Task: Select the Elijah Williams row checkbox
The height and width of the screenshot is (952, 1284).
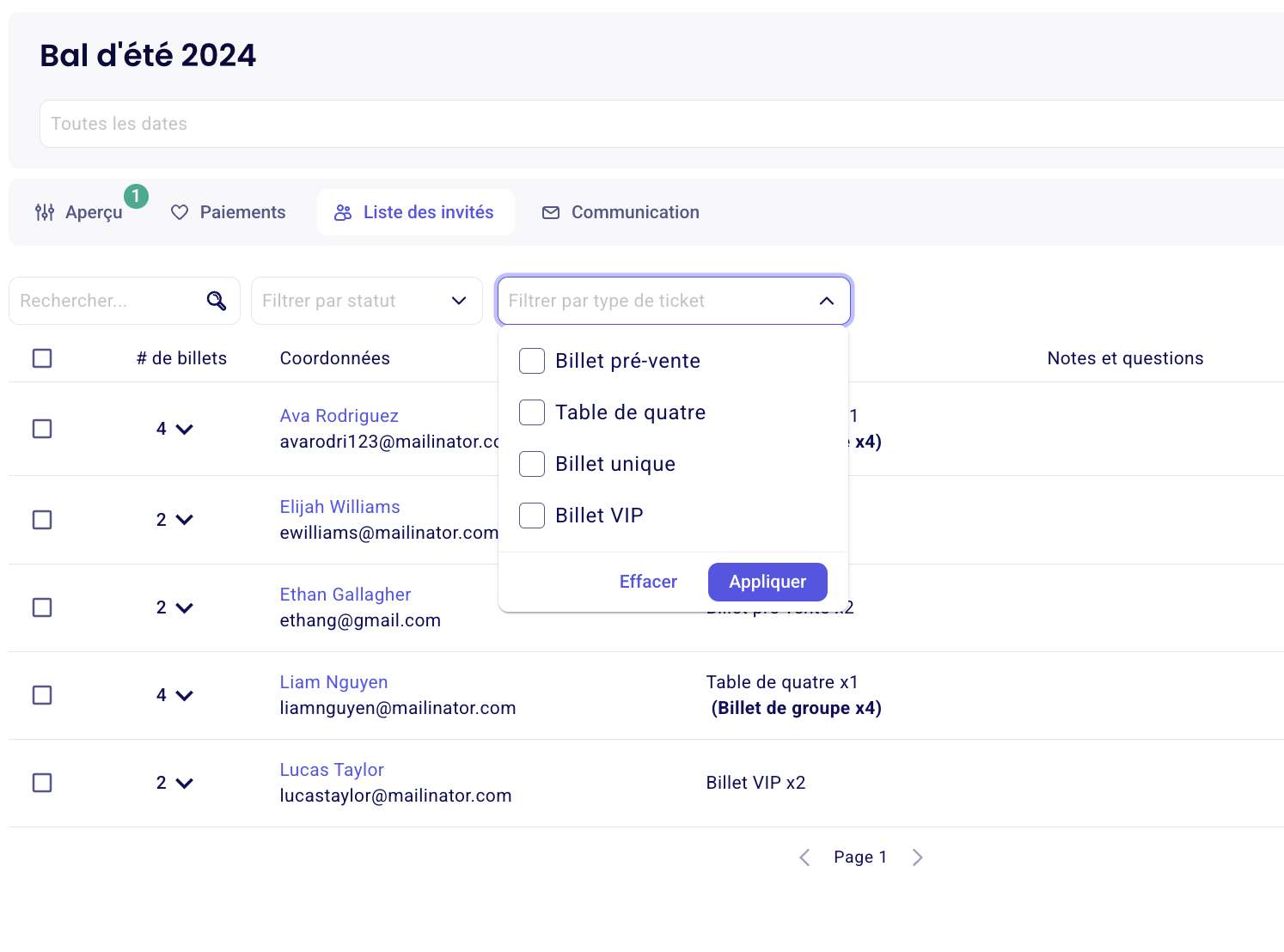Action: pos(42,520)
